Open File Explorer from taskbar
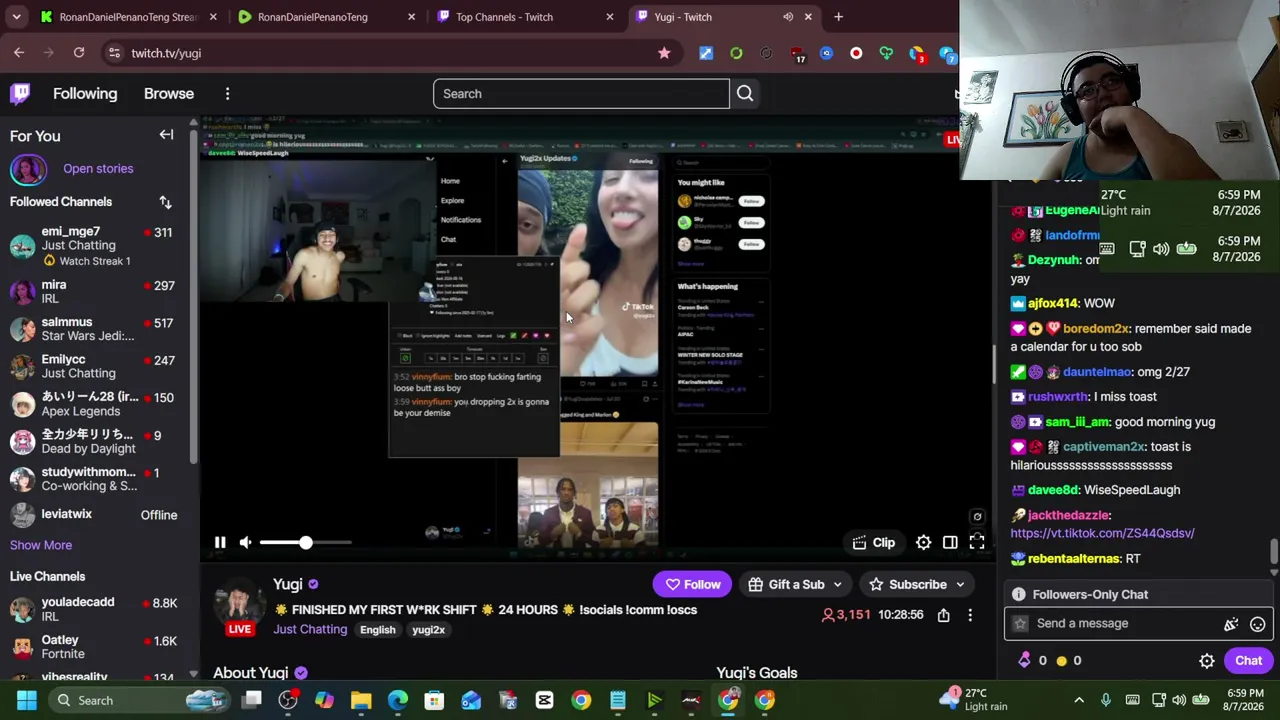Image resolution: width=1280 pixels, height=720 pixels. pos(361,700)
